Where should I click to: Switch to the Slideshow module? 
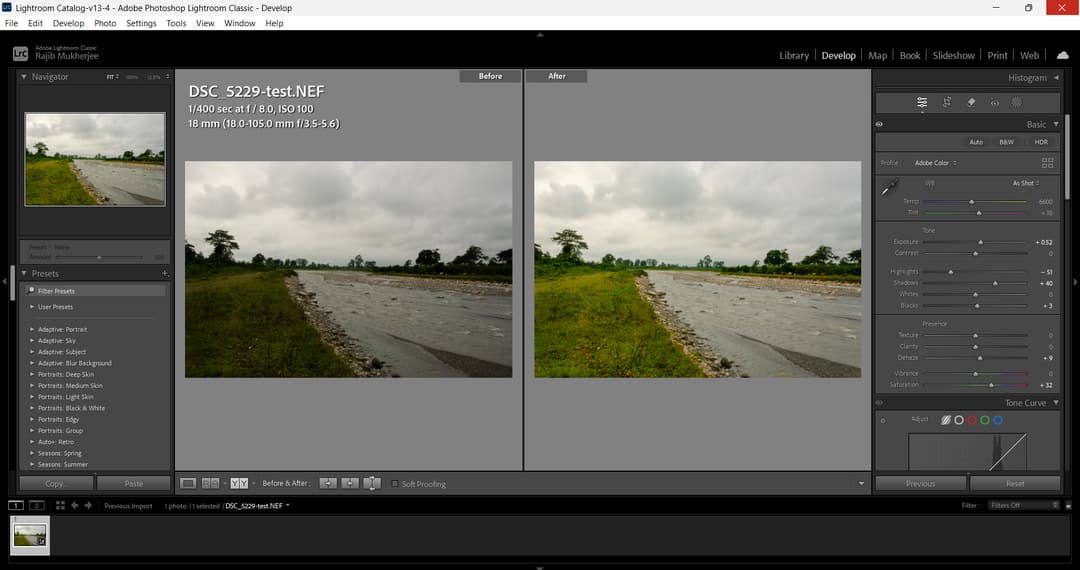(x=953, y=56)
